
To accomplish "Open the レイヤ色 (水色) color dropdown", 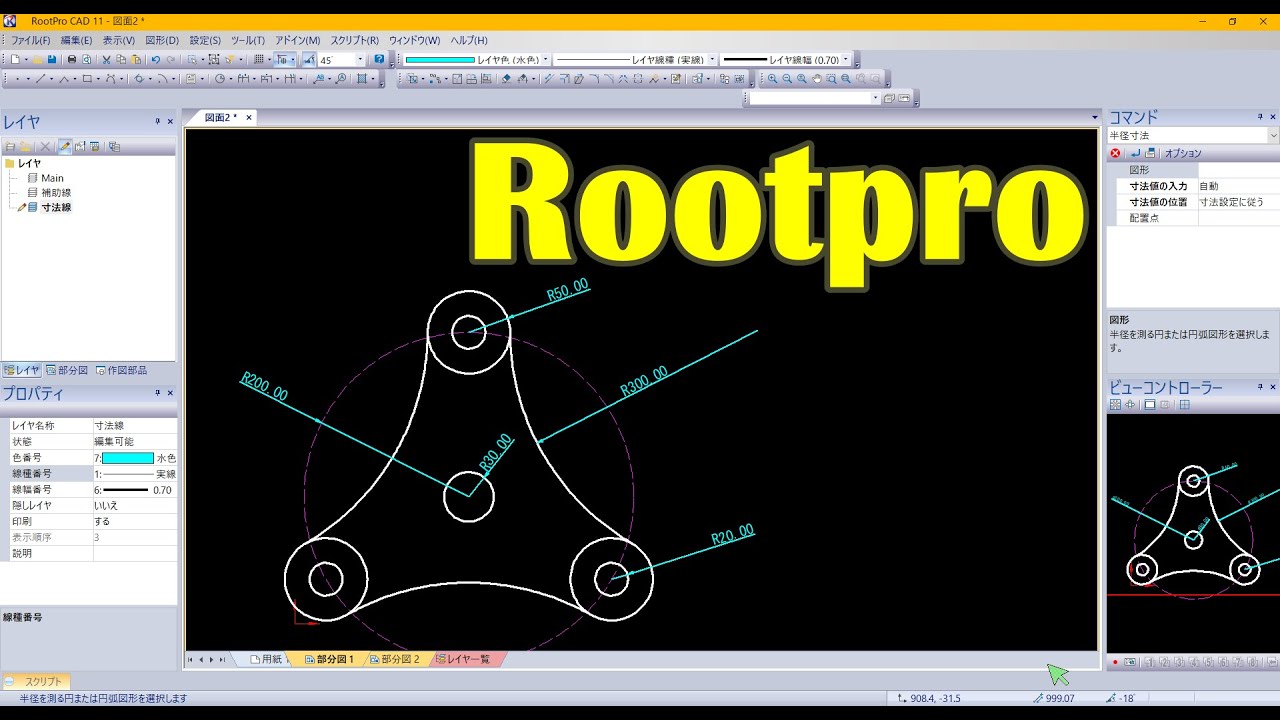I will coord(546,59).
